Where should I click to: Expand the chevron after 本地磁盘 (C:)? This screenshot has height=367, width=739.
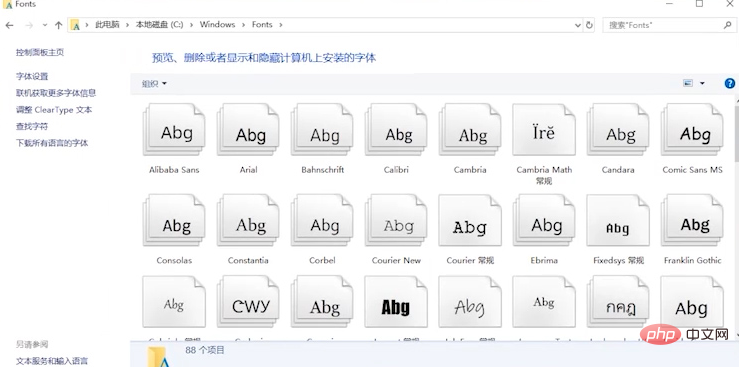click(x=191, y=24)
